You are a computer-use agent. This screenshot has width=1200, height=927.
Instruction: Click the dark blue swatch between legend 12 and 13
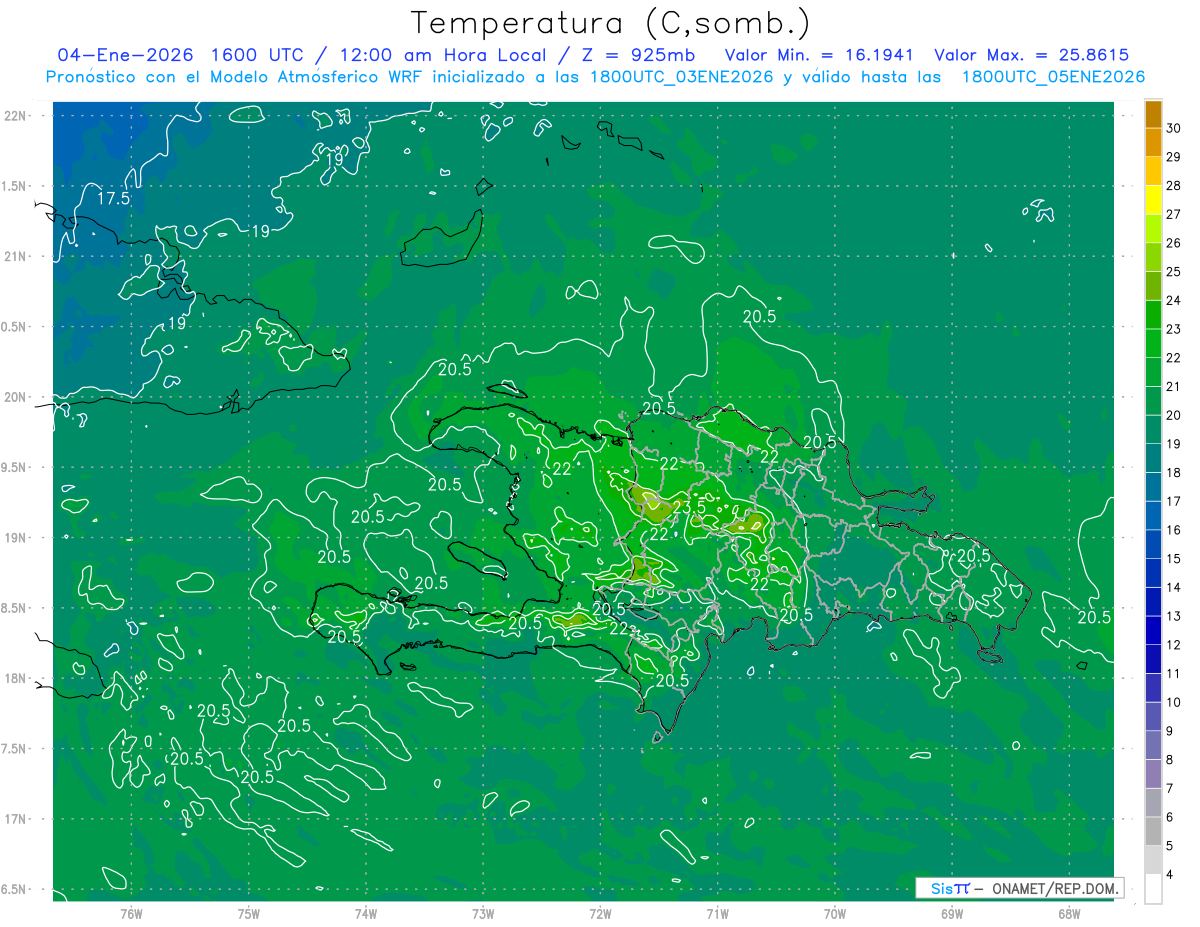point(1153,631)
